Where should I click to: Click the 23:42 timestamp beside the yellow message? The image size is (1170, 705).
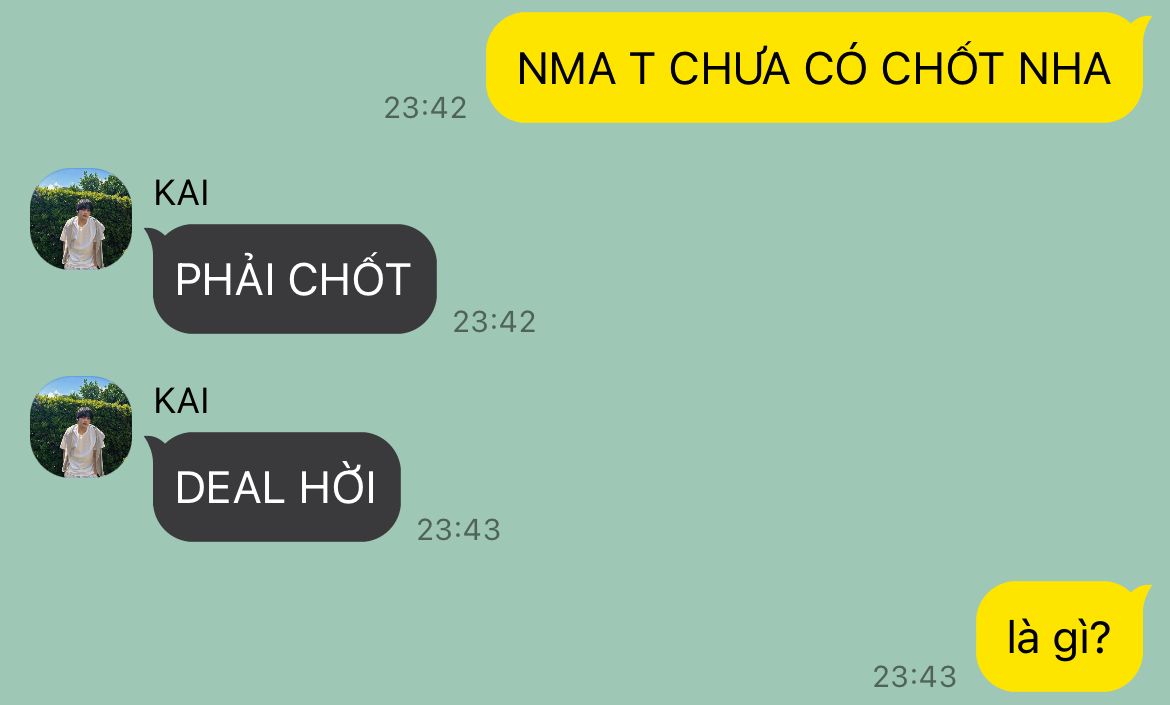pyautogui.click(x=425, y=108)
